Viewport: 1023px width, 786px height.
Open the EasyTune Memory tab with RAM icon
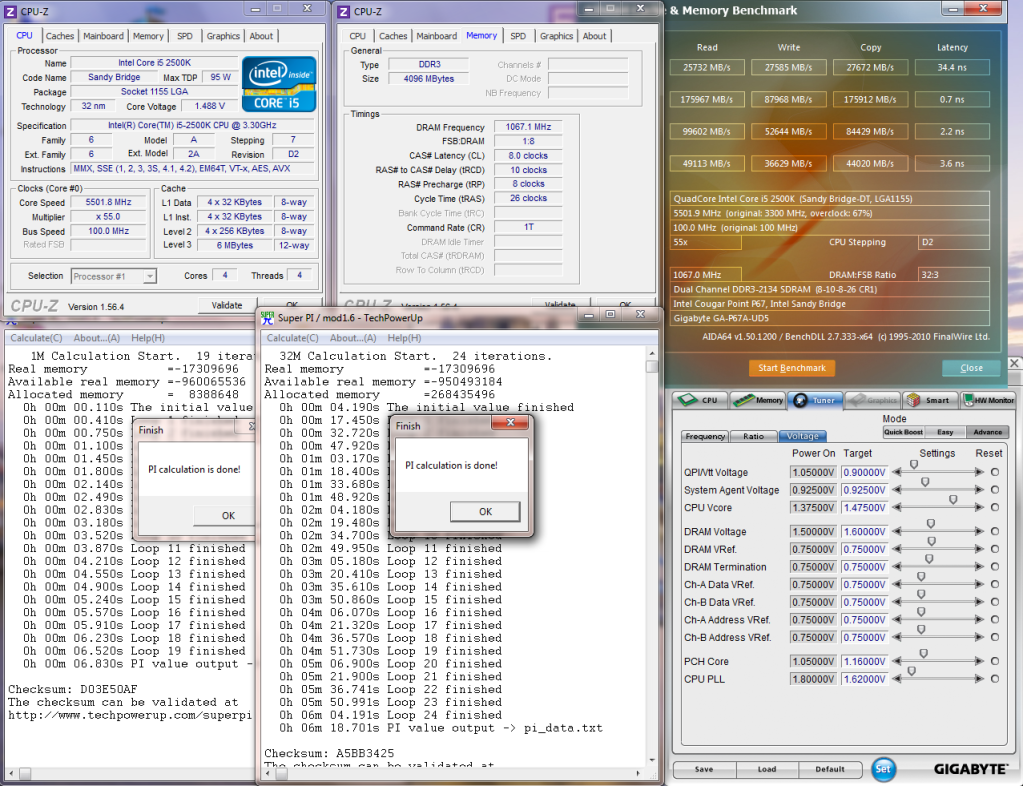(757, 400)
